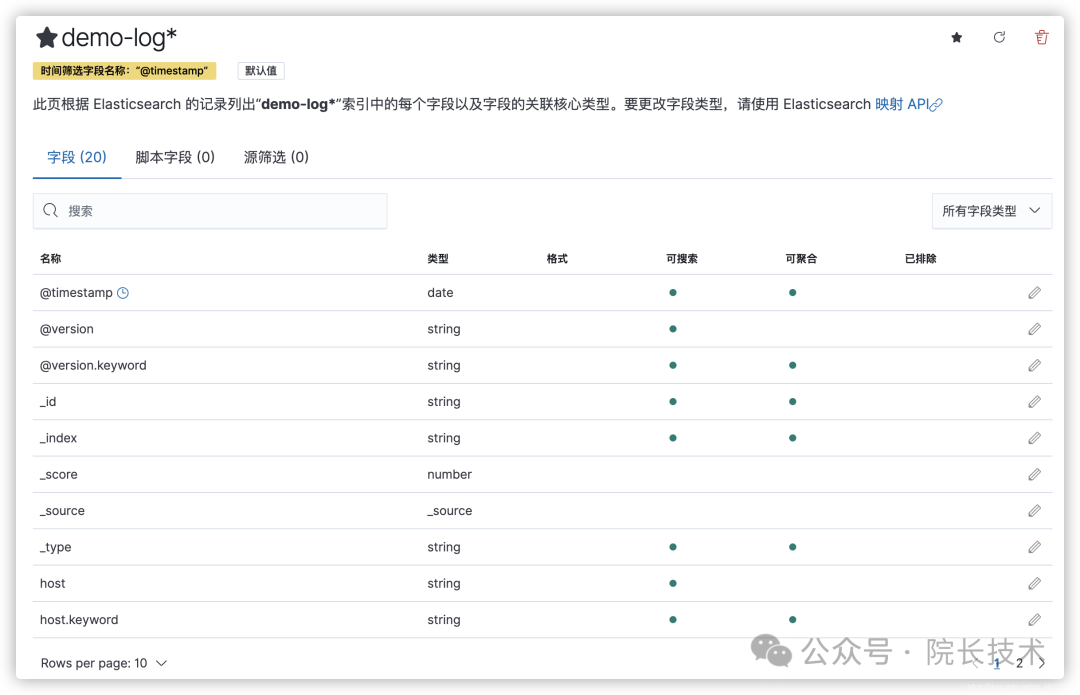Select the @version field name
This screenshot has height=695, width=1080.
coord(67,329)
